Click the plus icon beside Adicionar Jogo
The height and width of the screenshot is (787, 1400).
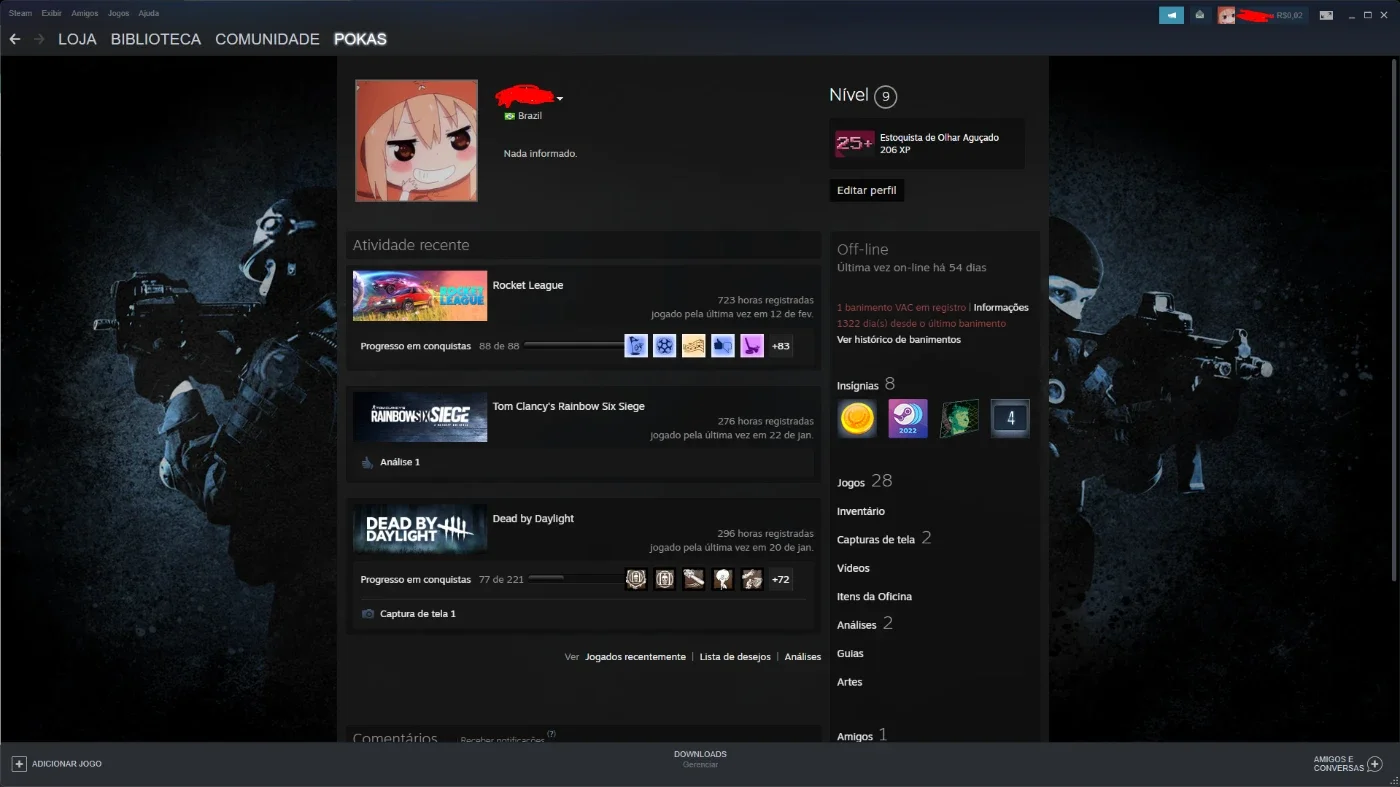tap(19, 764)
